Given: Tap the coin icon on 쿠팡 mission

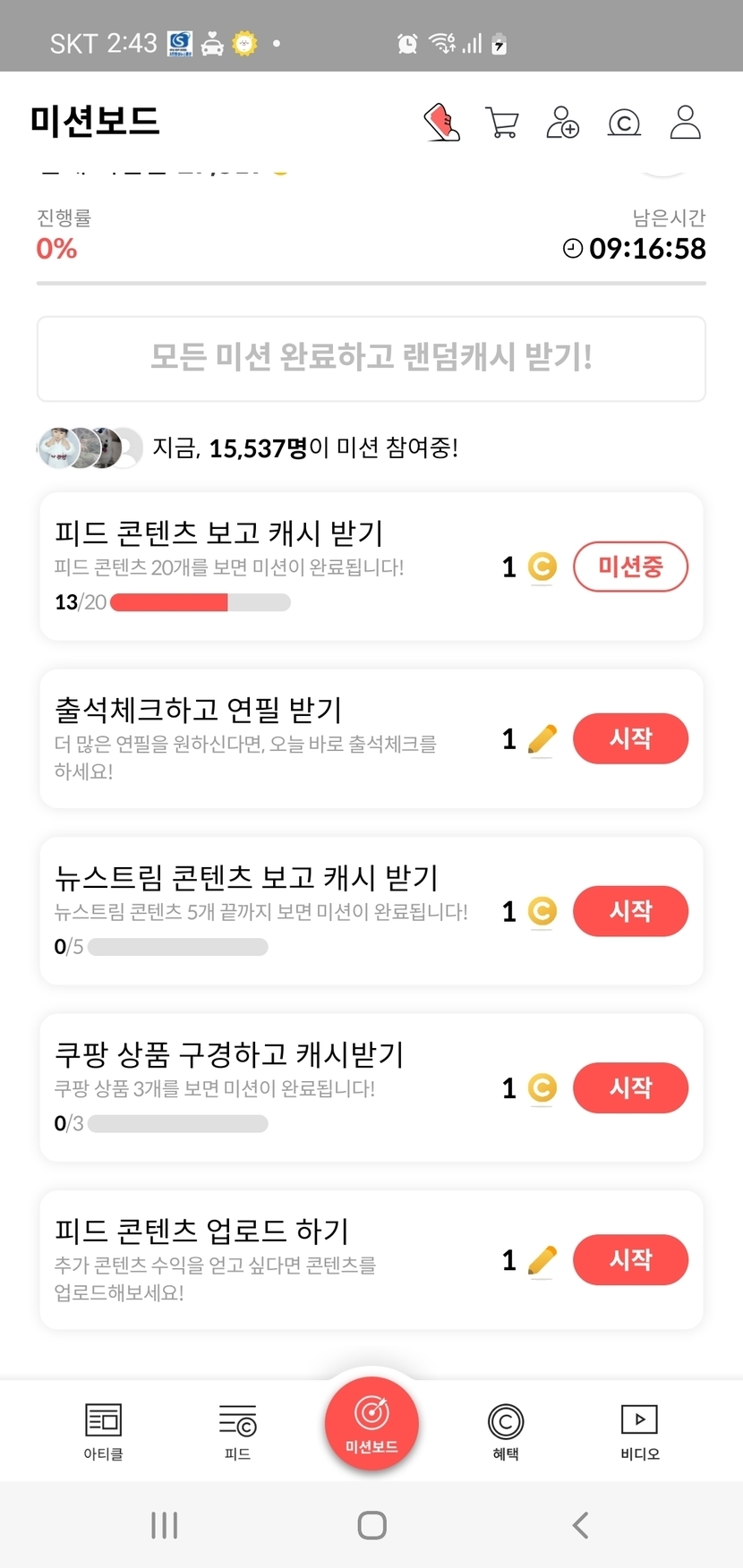Looking at the screenshot, I should [542, 1088].
